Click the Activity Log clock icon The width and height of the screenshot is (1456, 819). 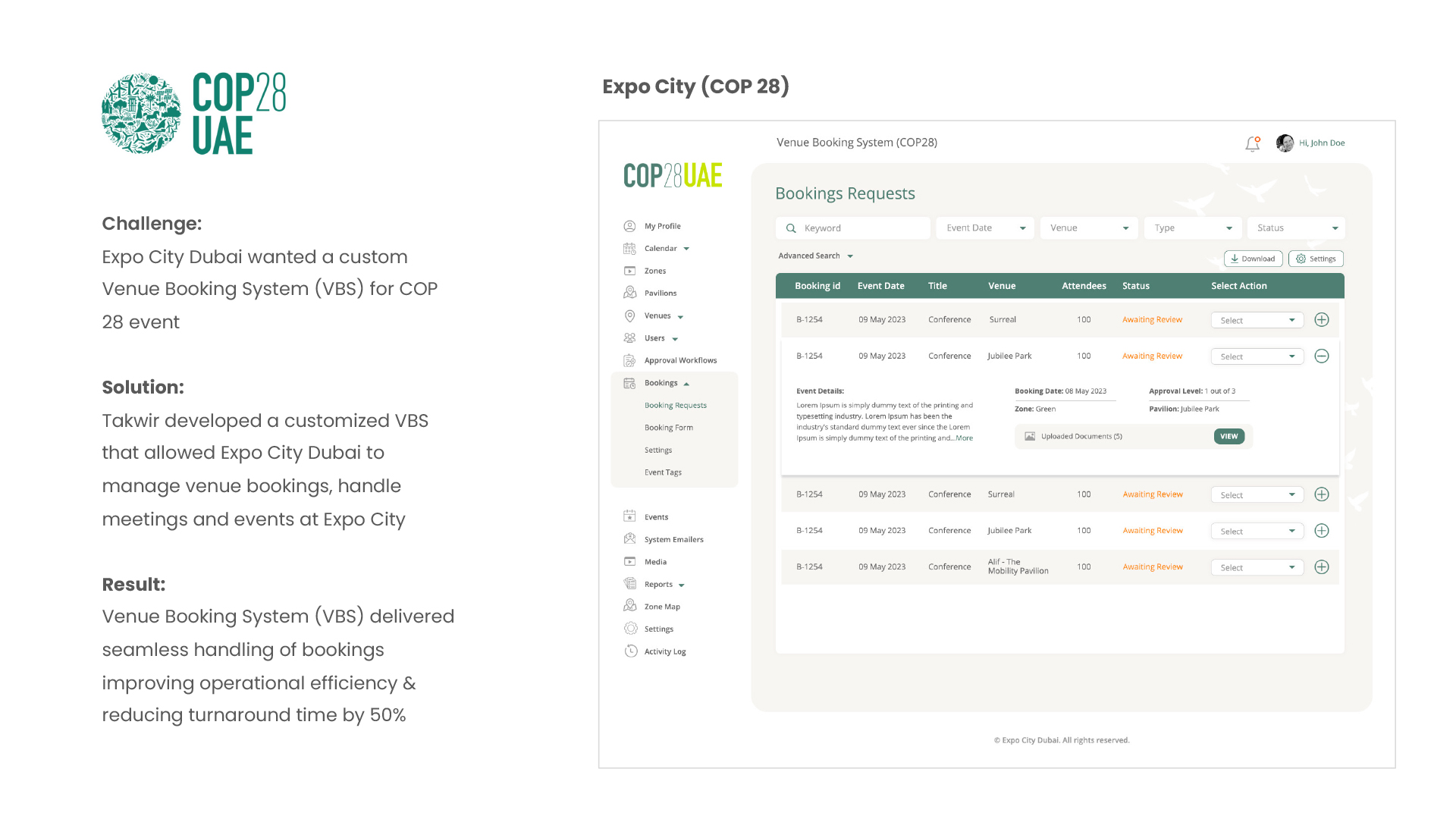630,651
